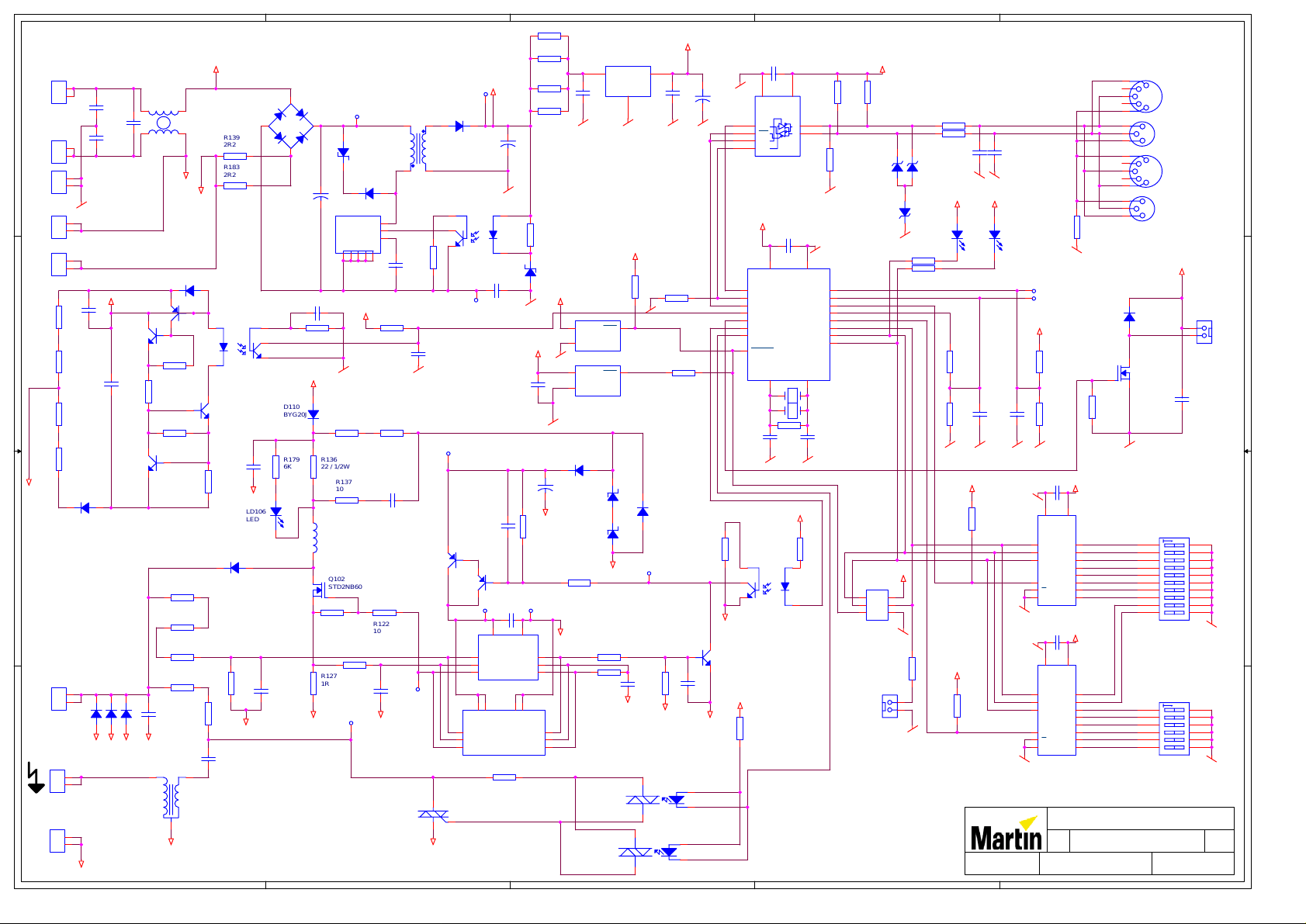Select the LD106 LED label
Viewport: 1306px width, 924px height.
(x=256, y=515)
